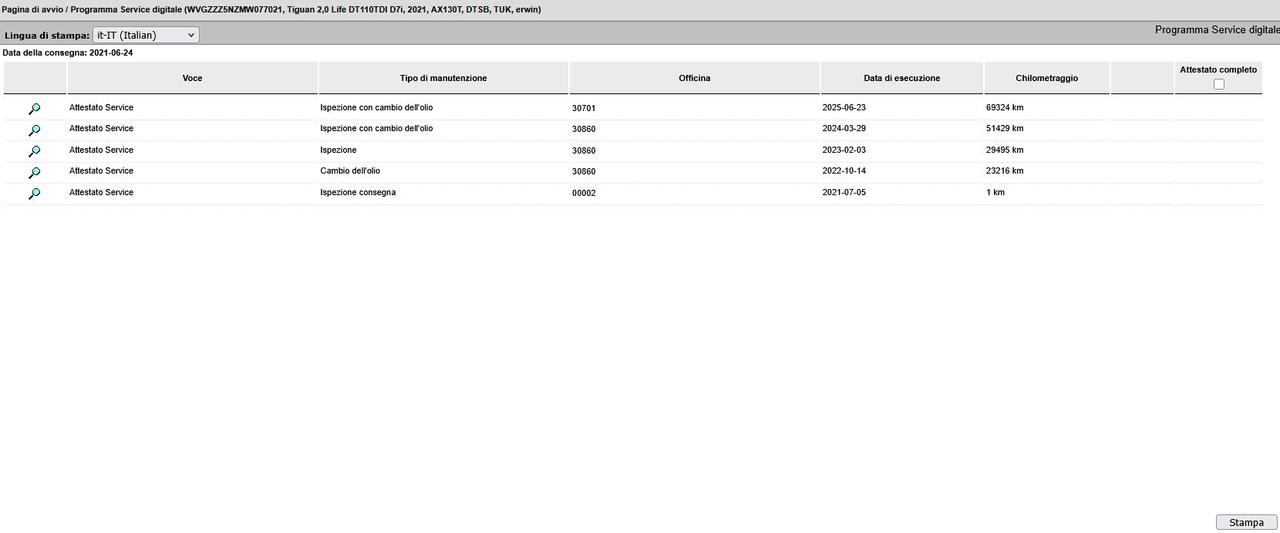Viewport: 1280px width, 533px height.
Task: Click the Voce column header
Action: (192, 78)
